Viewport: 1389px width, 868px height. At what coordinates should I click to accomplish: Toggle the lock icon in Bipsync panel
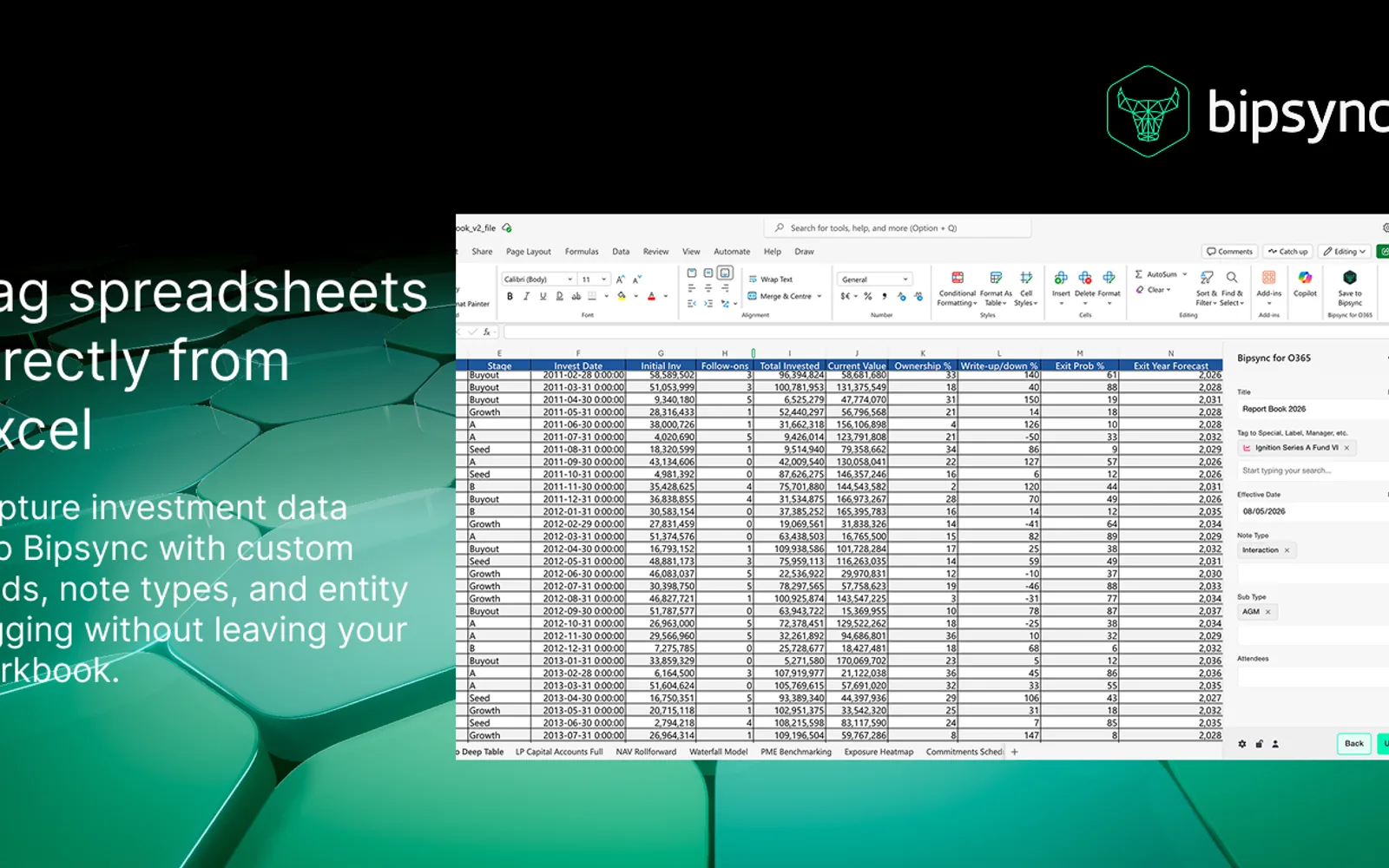pyautogui.click(x=1259, y=744)
